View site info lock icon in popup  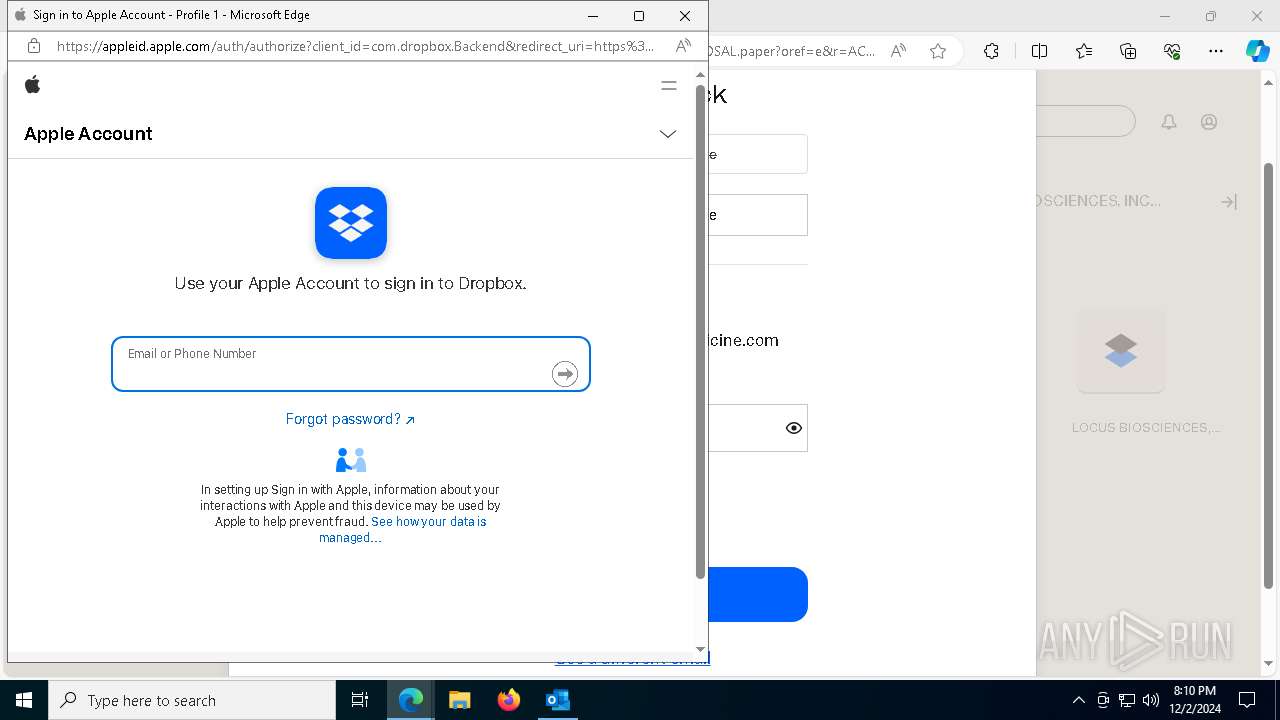point(33,46)
